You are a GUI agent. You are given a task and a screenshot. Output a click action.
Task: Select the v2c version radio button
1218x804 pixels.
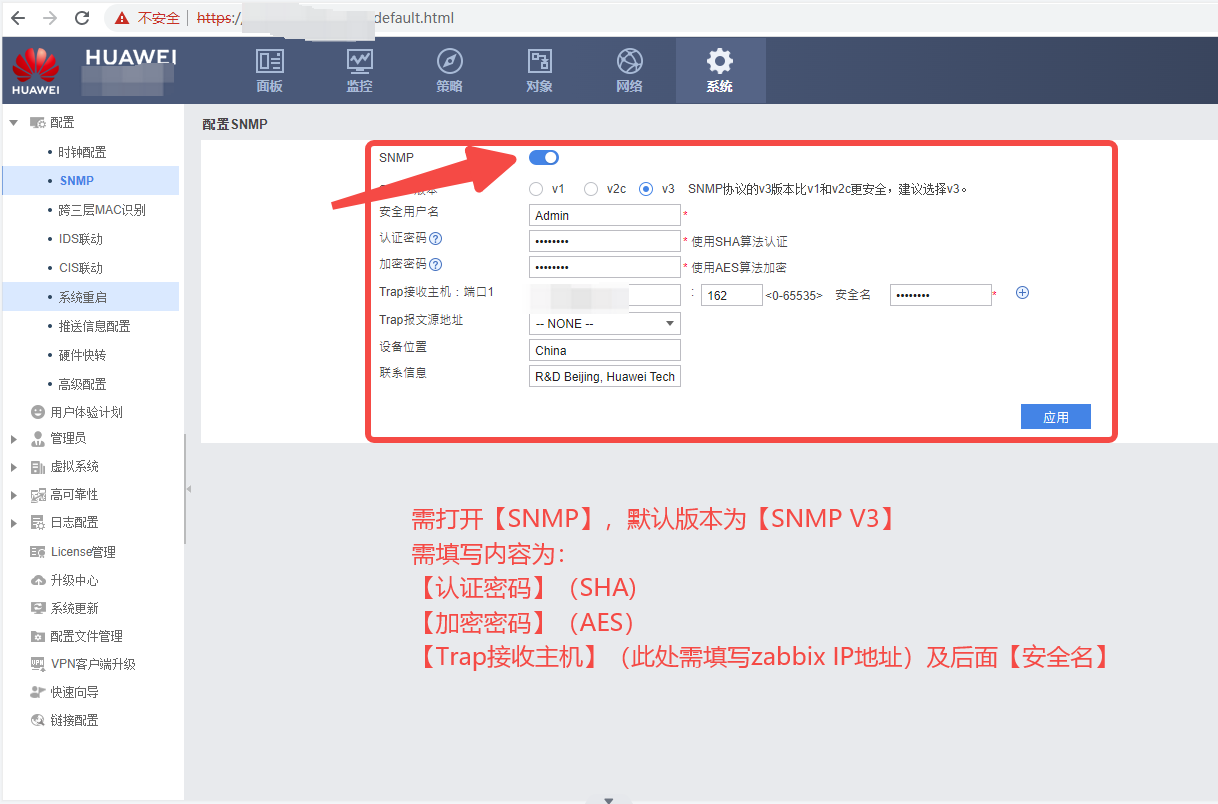591,188
